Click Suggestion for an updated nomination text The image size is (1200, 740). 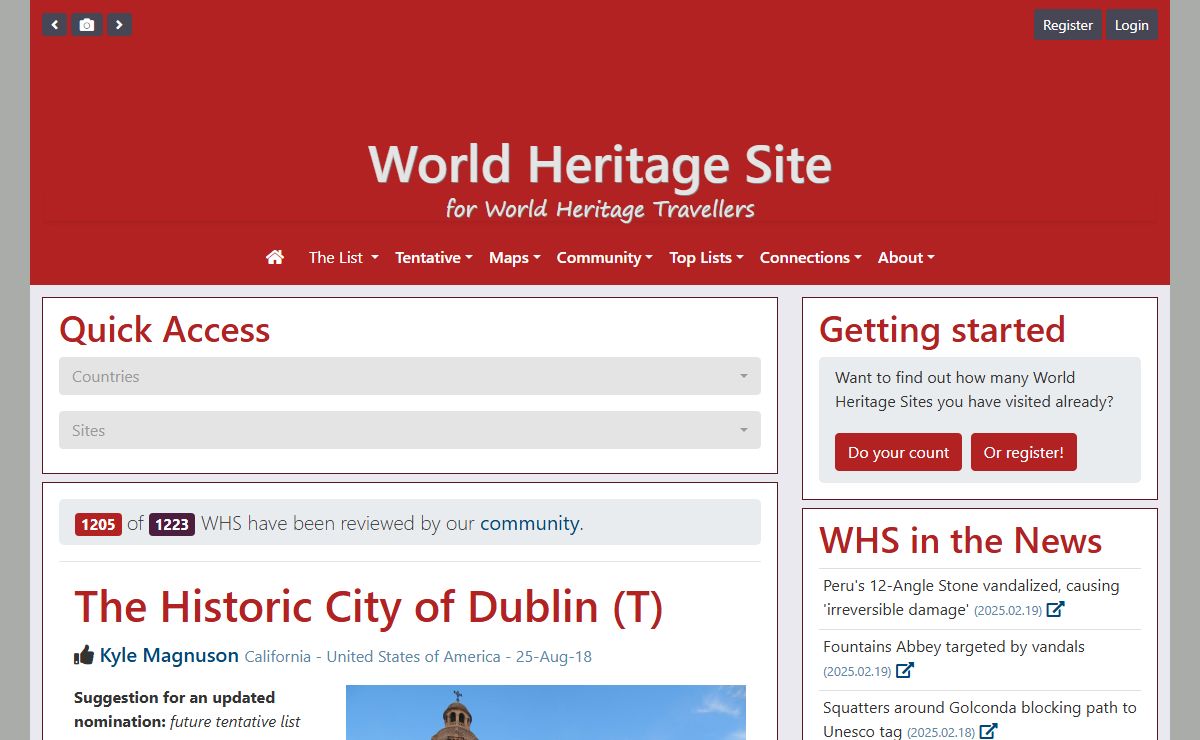[174, 709]
